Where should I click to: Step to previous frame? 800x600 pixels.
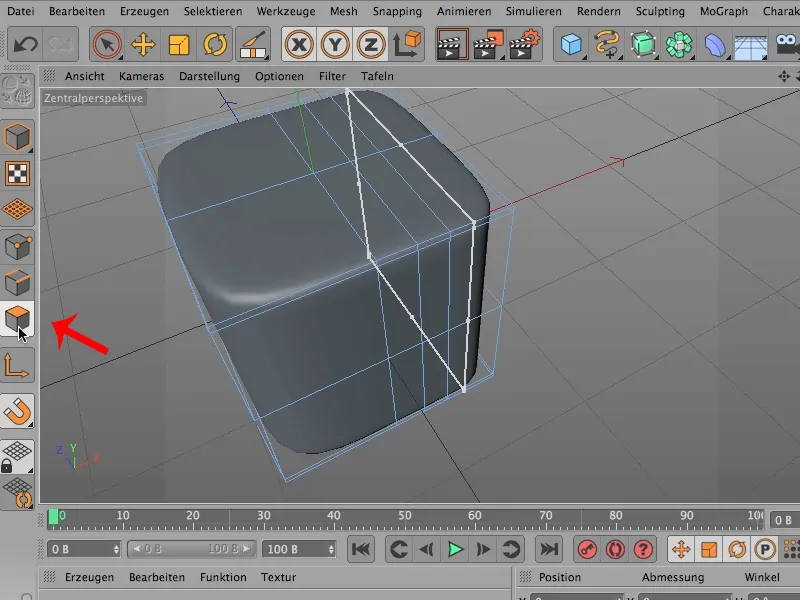coord(426,549)
